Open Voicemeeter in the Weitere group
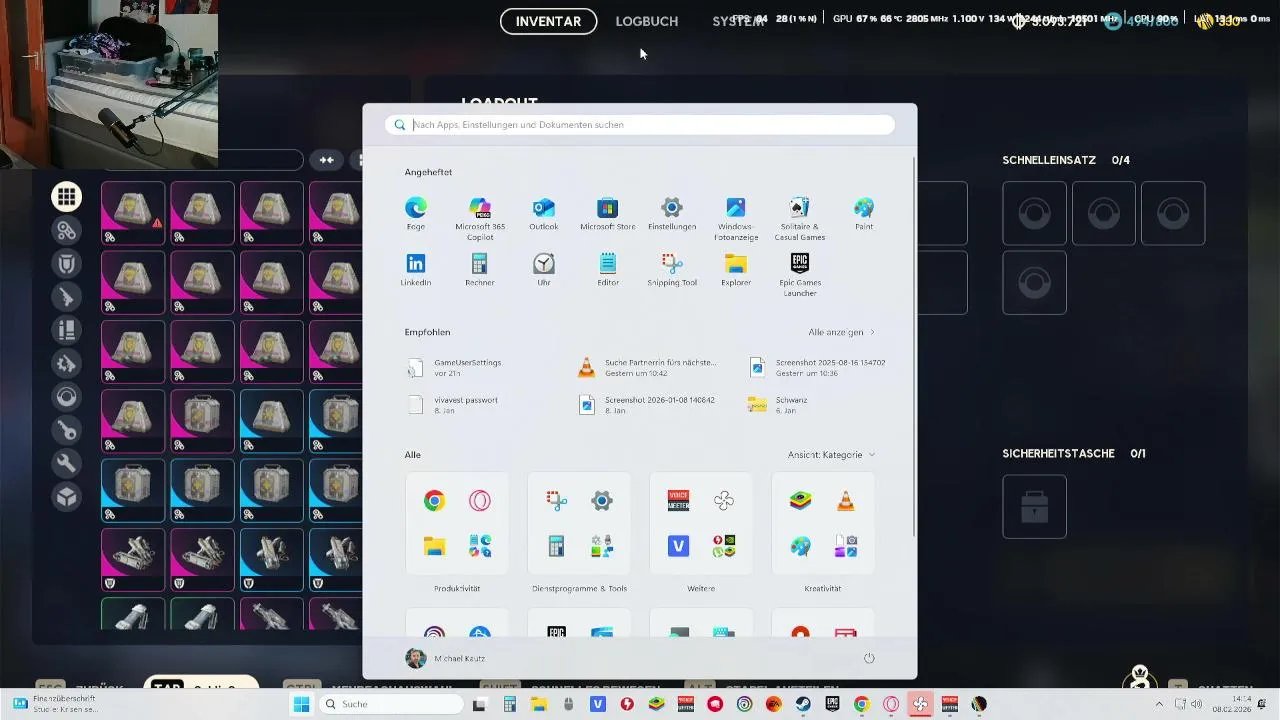Screen dimensions: 1280x720 point(678,501)
